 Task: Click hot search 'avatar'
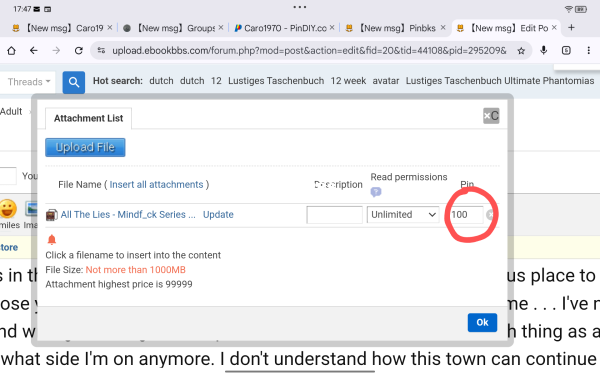(x=386, y=81)
